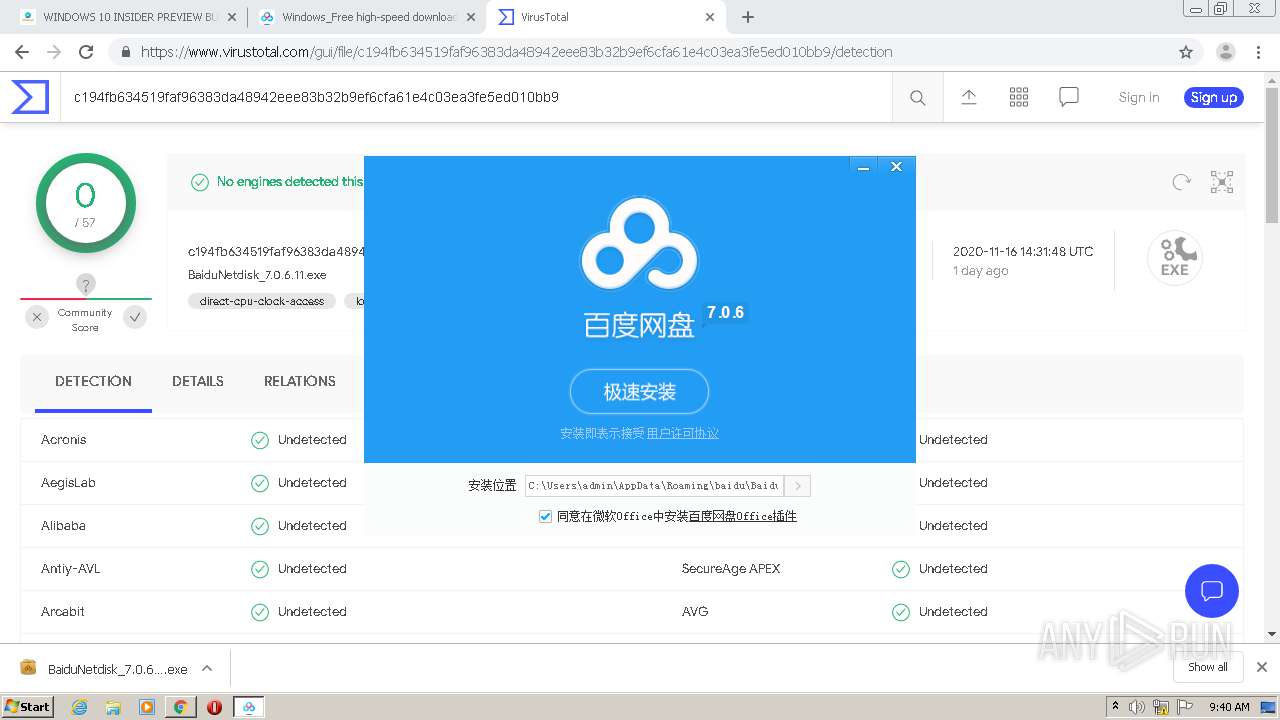Viewport: 1280px width, 720px height.
Task: Click the reanalyze refresh icon
Action: pos(1182,182)
